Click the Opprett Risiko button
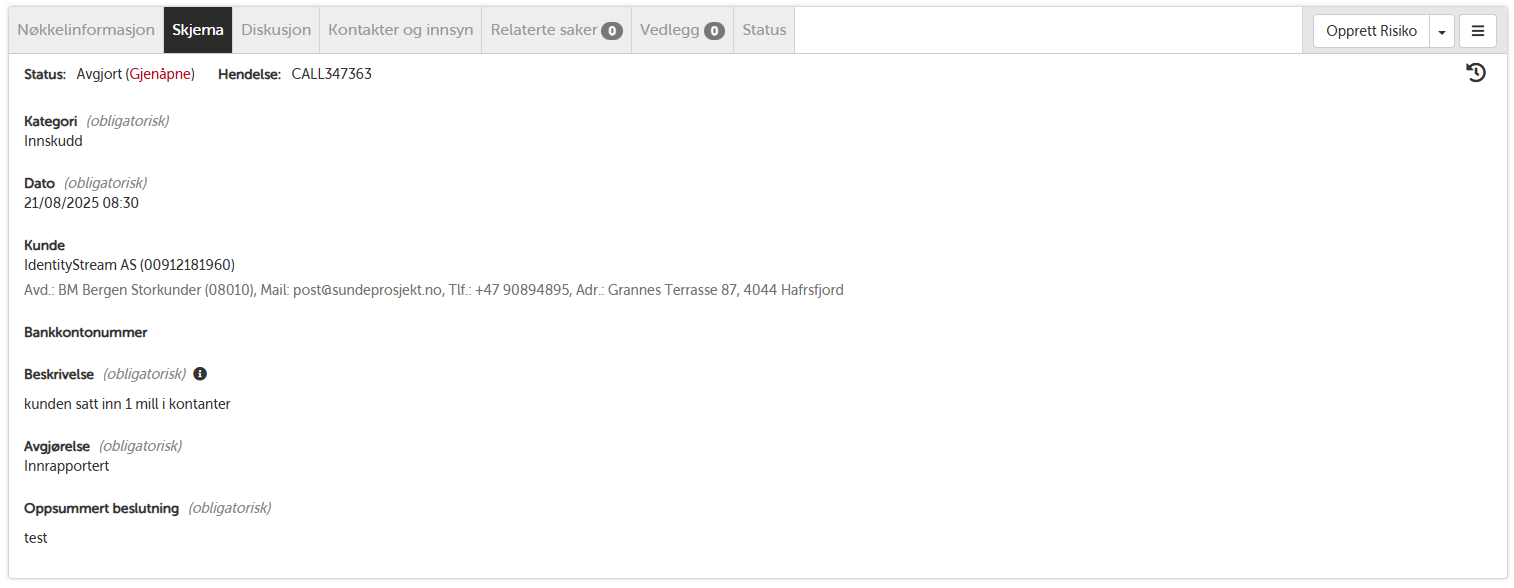 click(1372, 31)
